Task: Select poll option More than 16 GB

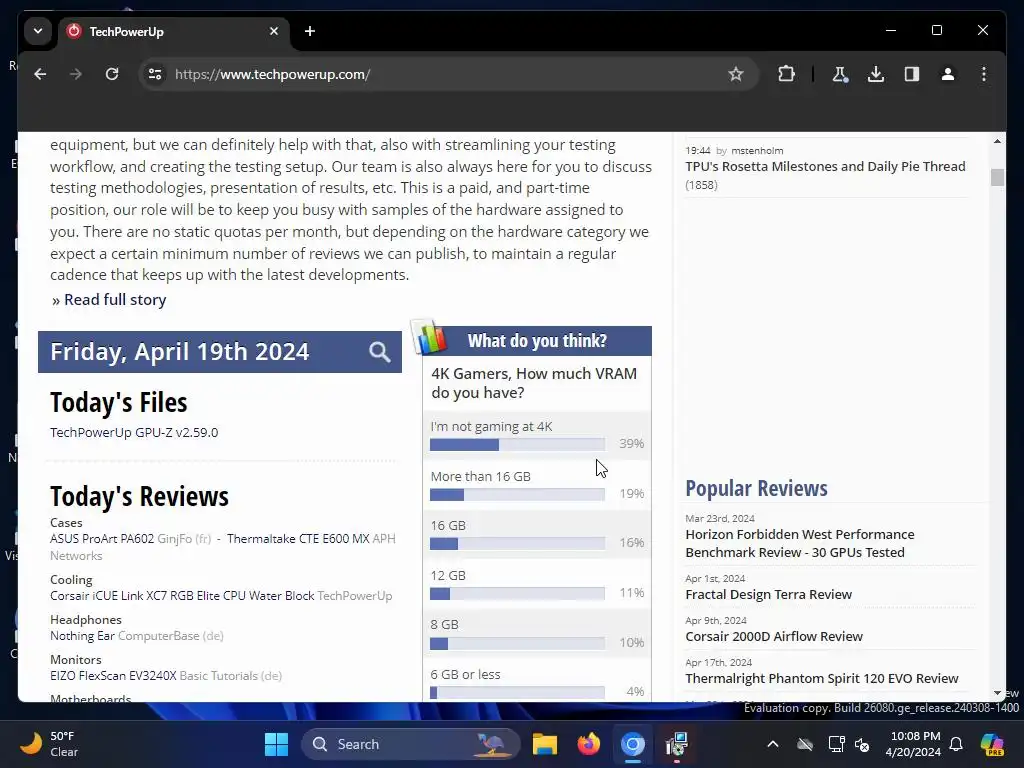Action: [481, 476]
